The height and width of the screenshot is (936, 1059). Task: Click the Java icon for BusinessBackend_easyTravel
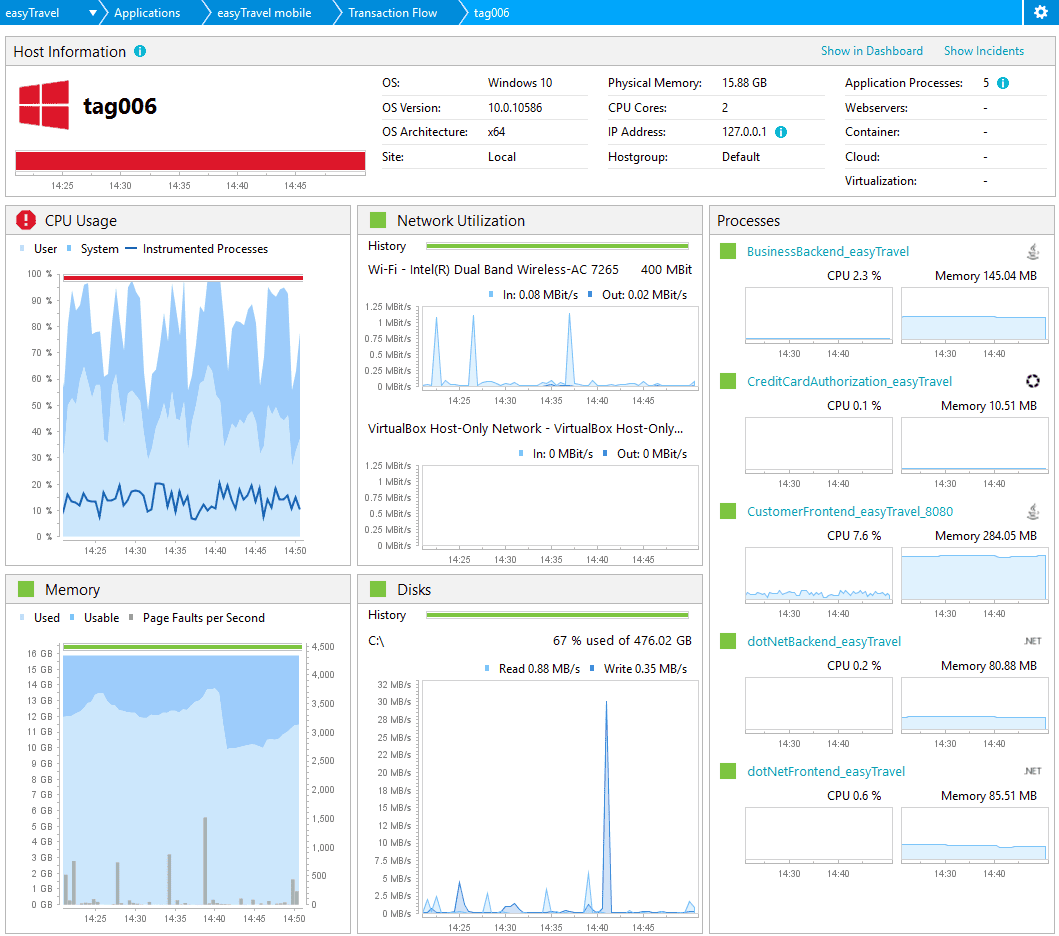point(1033,252)
